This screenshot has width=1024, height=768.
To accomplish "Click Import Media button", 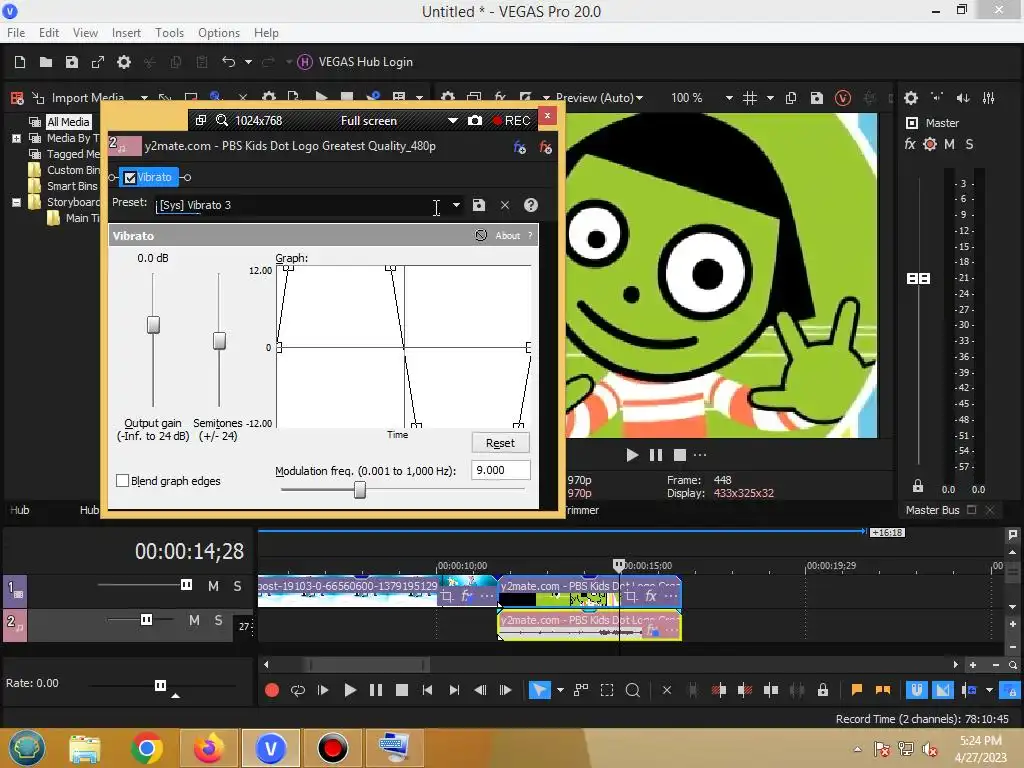I will point(79,98).
